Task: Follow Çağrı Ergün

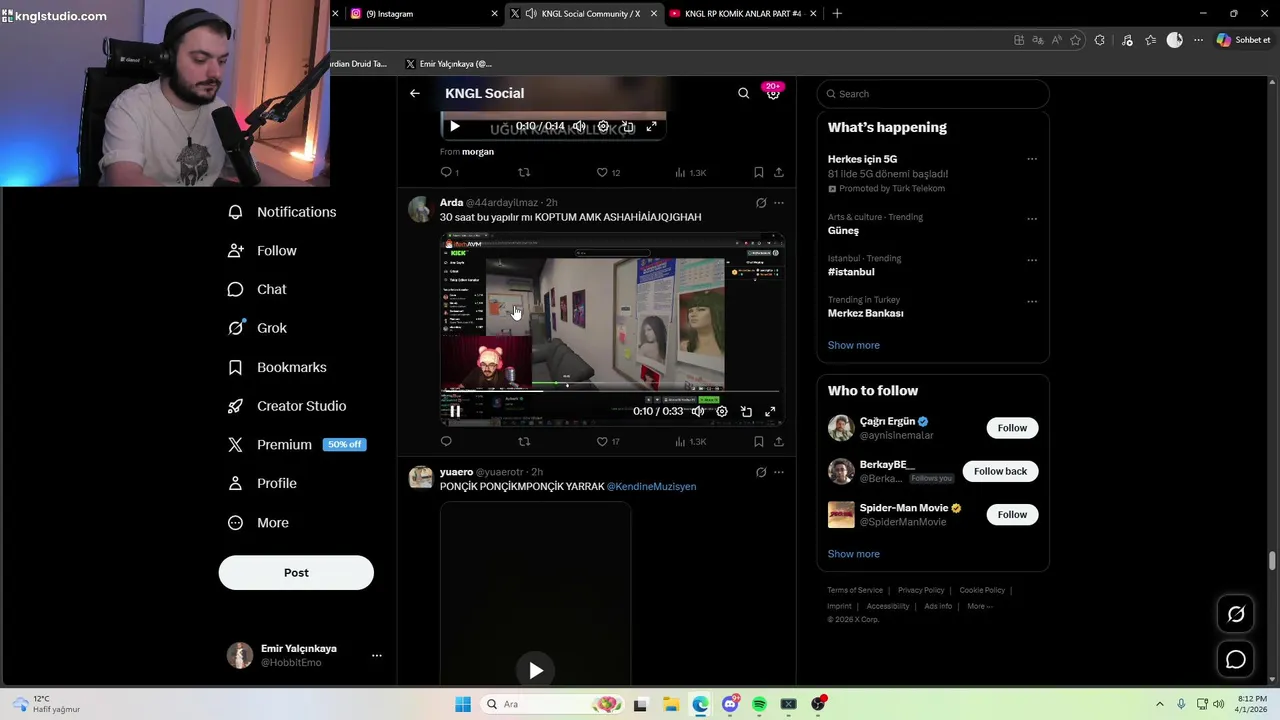Action: [x=1012, y=428]
